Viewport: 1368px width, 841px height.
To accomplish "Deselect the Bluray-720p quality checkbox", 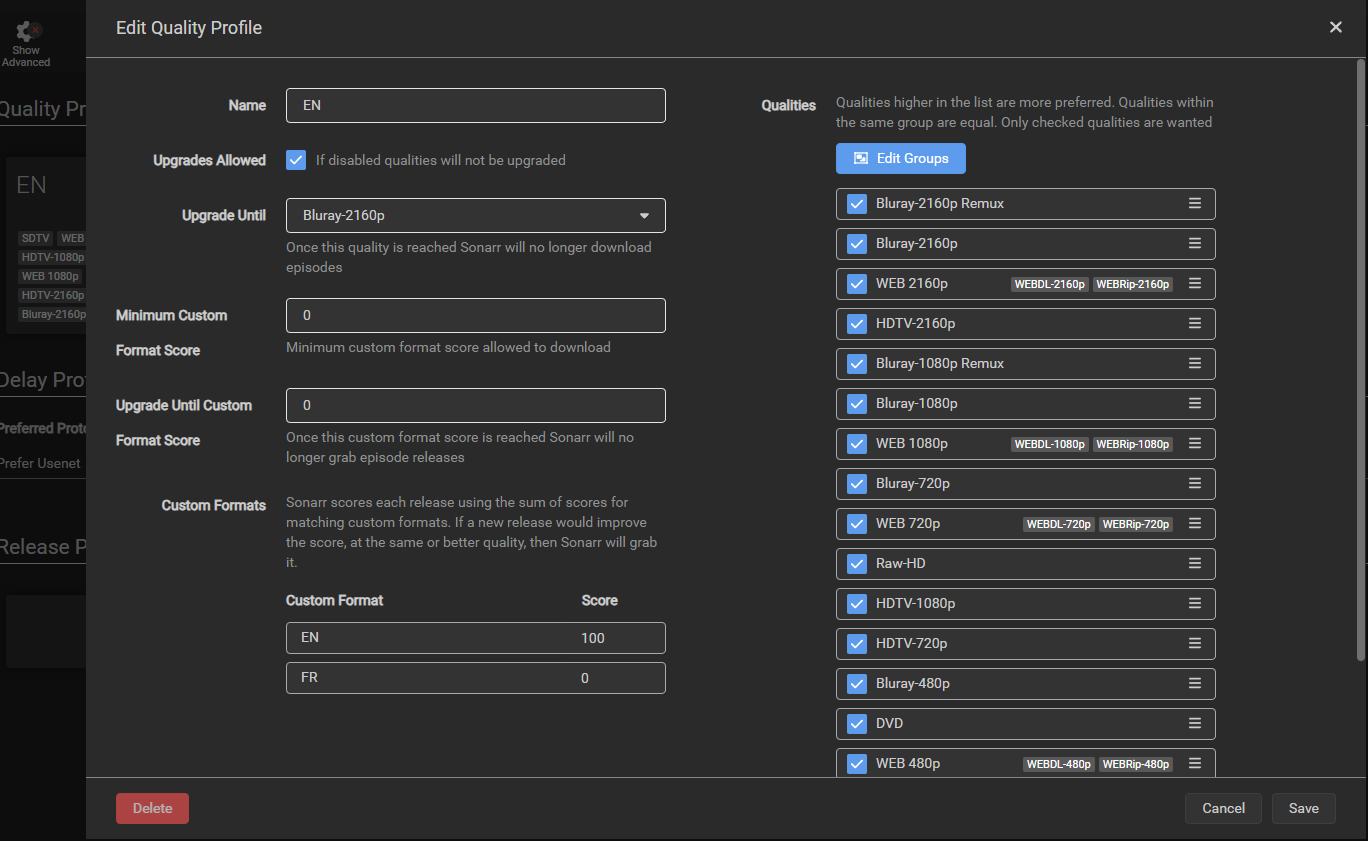I will (857, 484).
